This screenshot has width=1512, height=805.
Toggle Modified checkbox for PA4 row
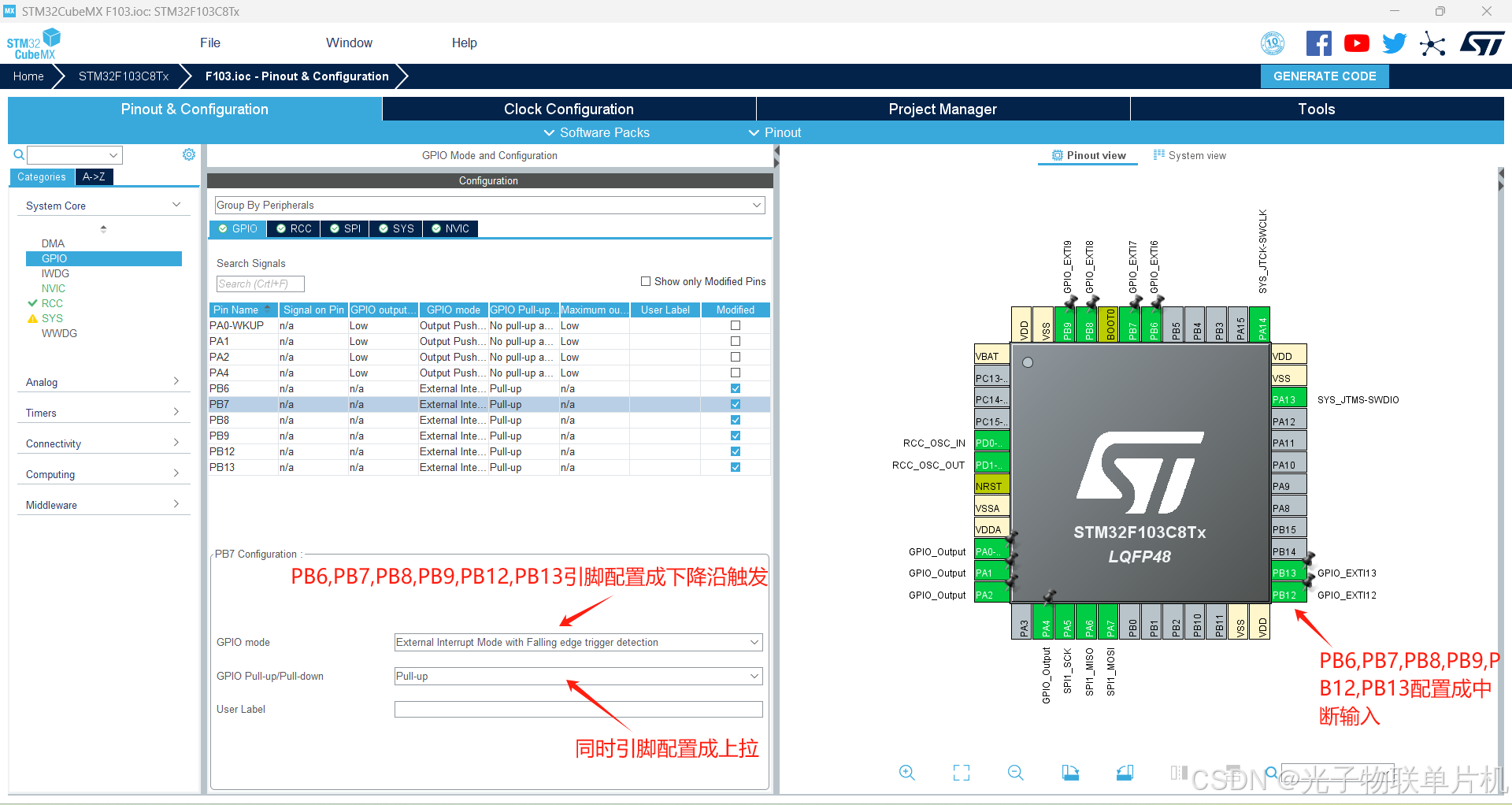[x=736, y=373]
